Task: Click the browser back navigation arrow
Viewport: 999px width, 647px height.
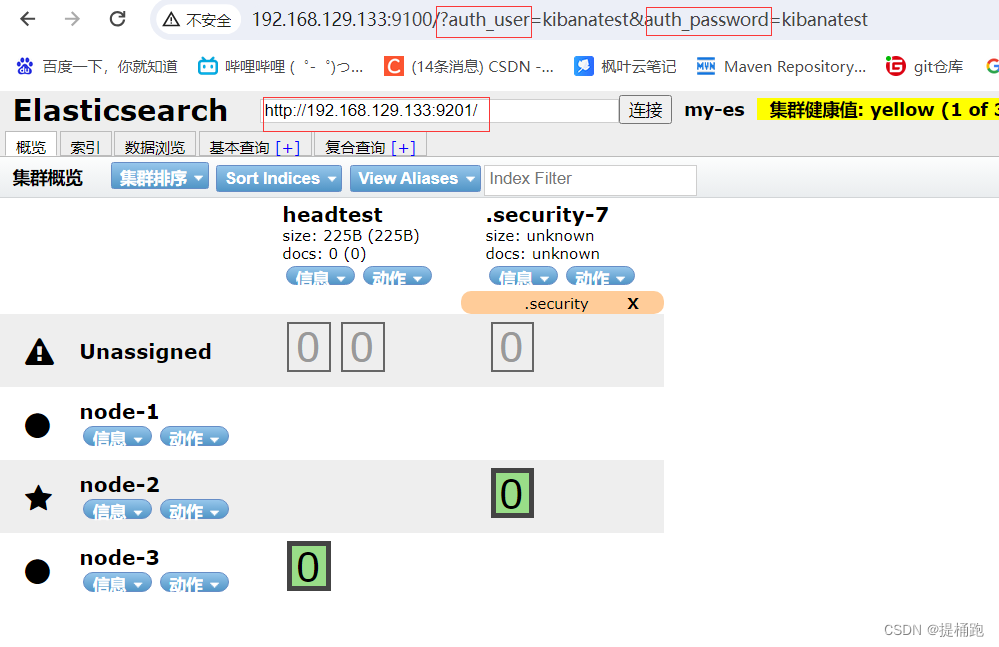Action: 27,19
